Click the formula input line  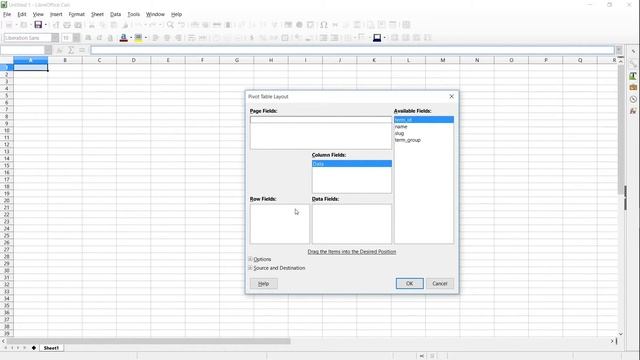click(x=352, y=50)
